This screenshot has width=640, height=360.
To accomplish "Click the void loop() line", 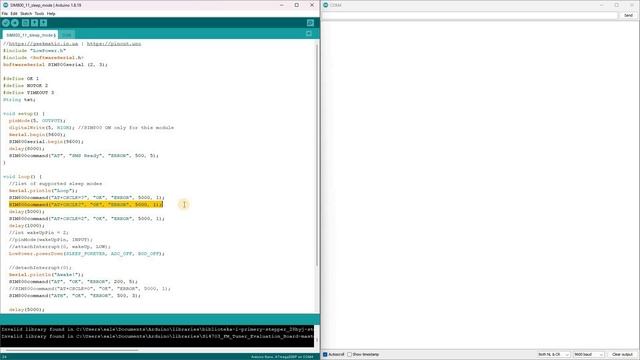I will click(x=22, y=177).
